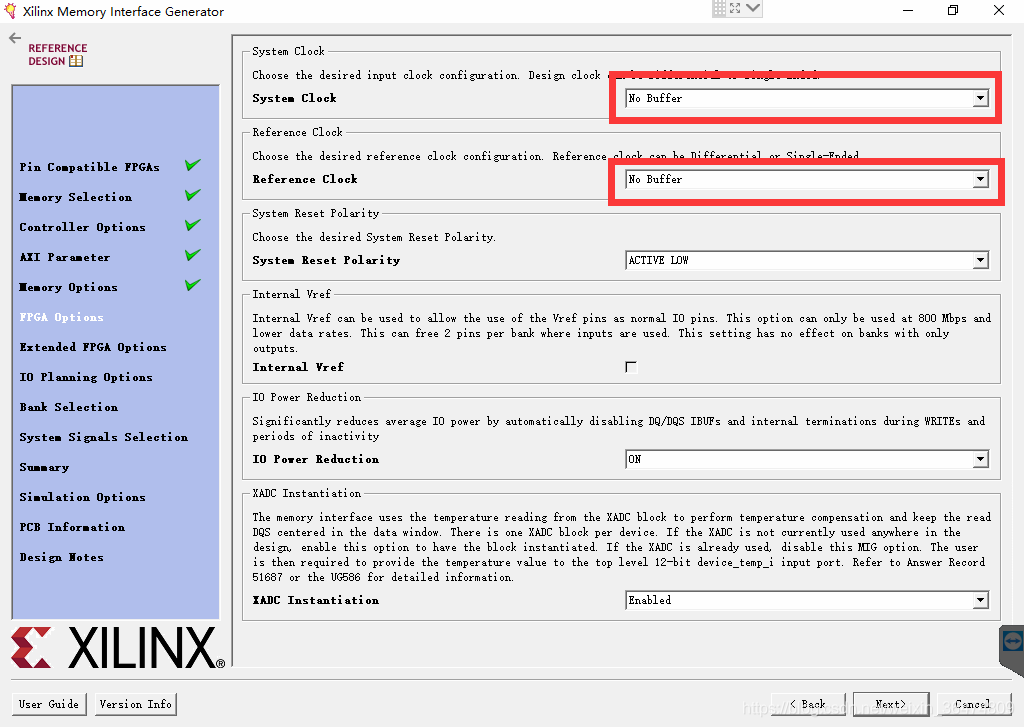
Task: Click the chevron down icon in title bar
Action: (753, 8)
